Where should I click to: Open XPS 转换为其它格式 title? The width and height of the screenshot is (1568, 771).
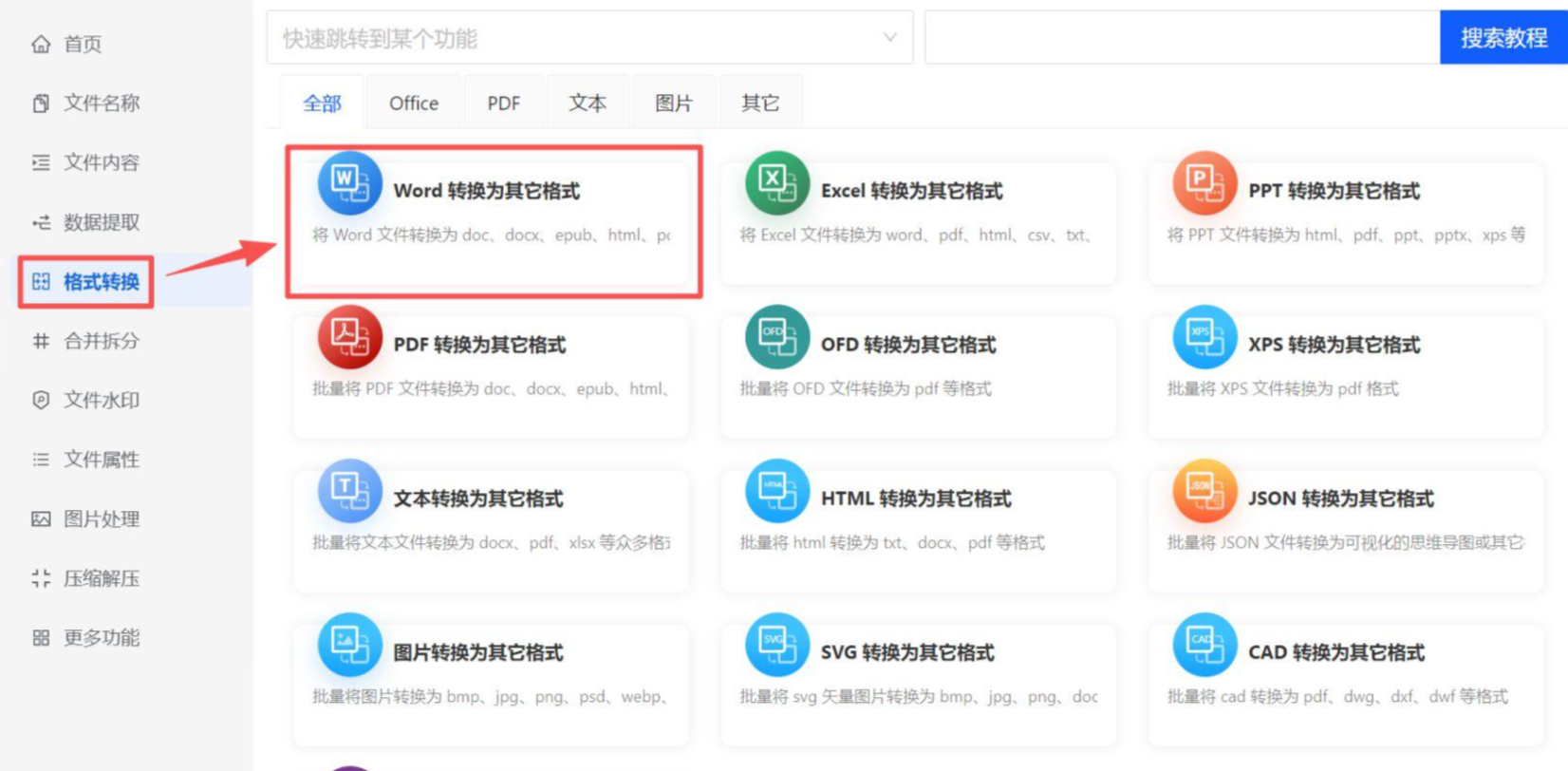point(1334,345)
